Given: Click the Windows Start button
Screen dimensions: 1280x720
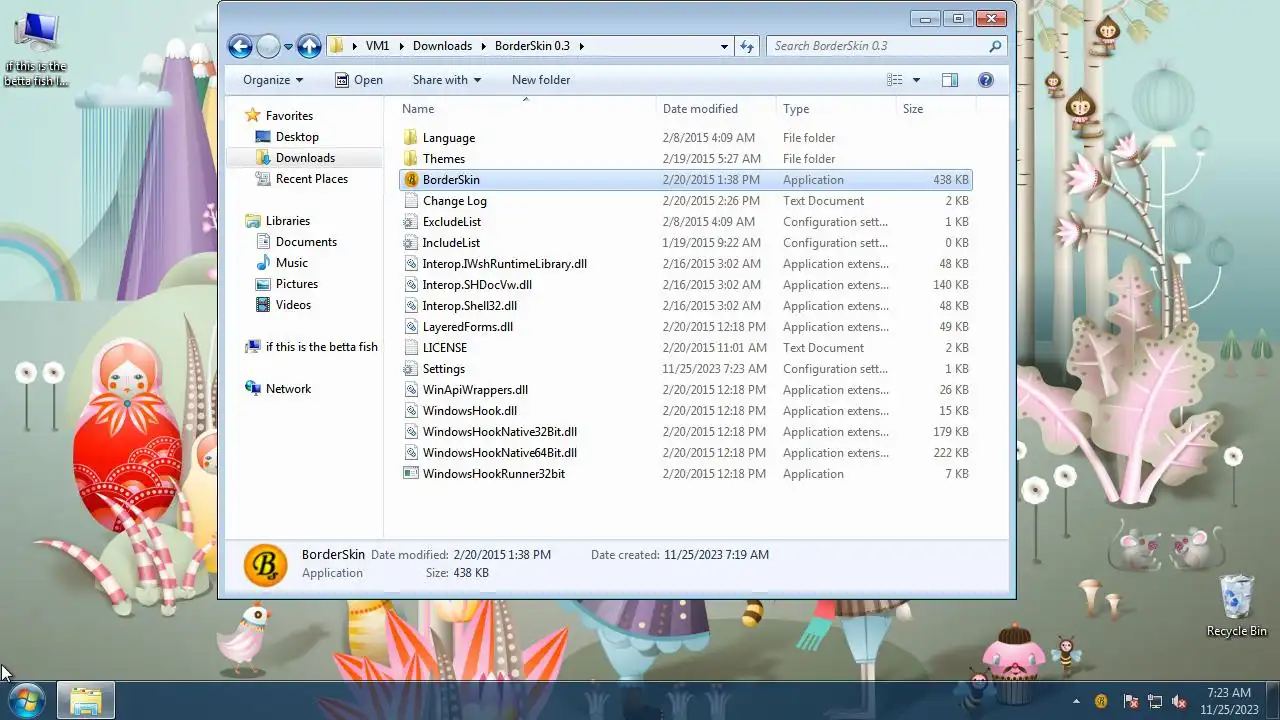Looking at the screenshot, I should tap(27, 700).
